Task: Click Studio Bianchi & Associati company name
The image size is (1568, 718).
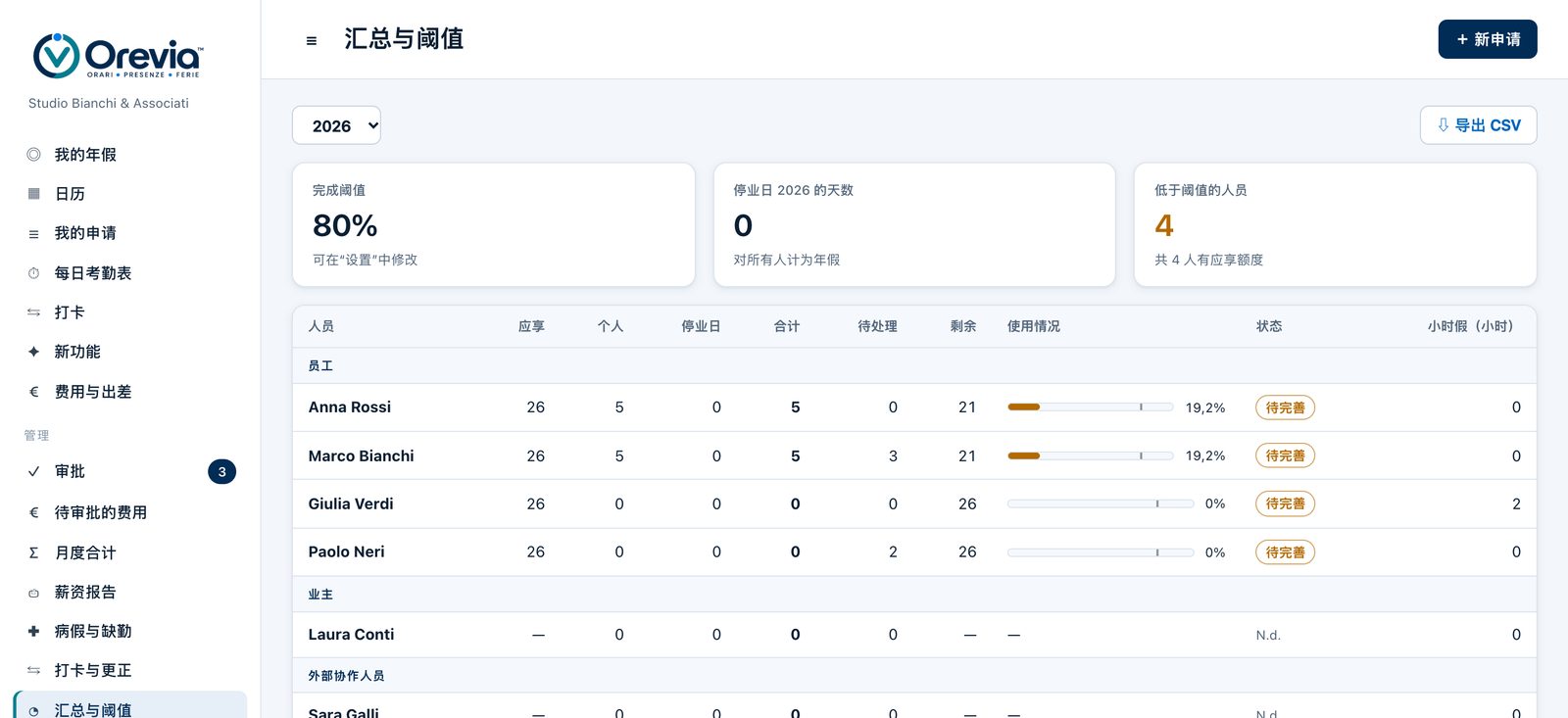Action: (109, 103)
